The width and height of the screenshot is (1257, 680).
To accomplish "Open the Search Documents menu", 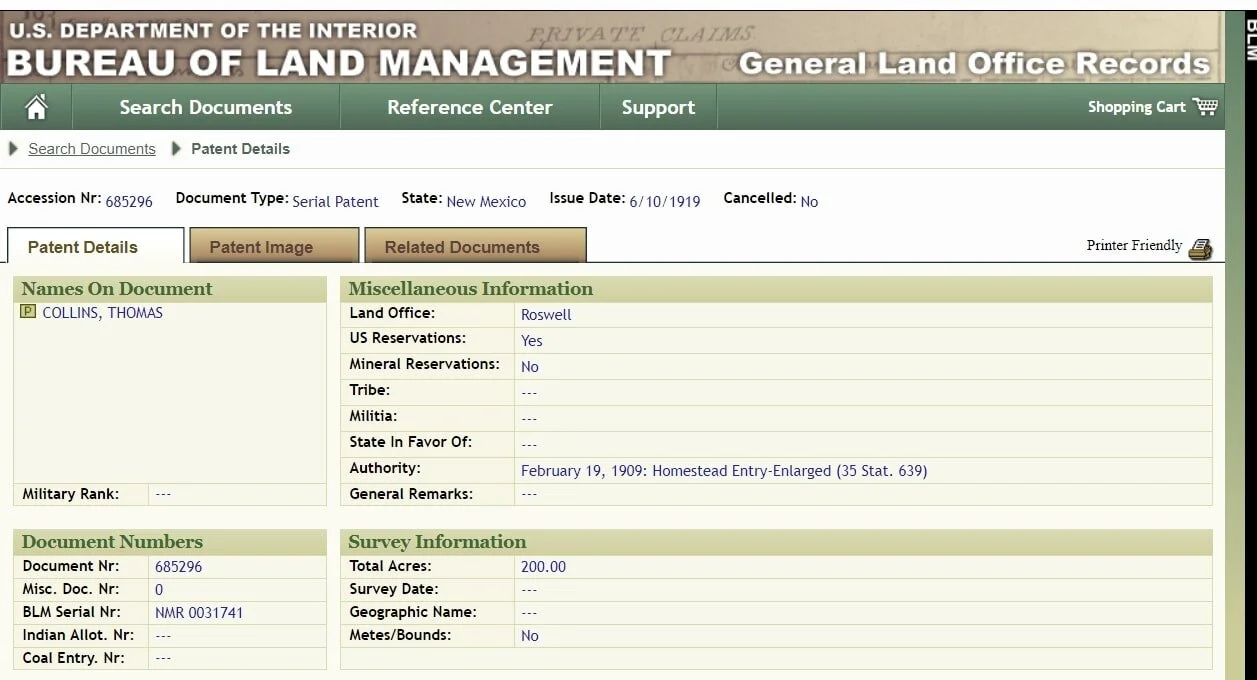I will pyautogui.click(x=206, y=107).
